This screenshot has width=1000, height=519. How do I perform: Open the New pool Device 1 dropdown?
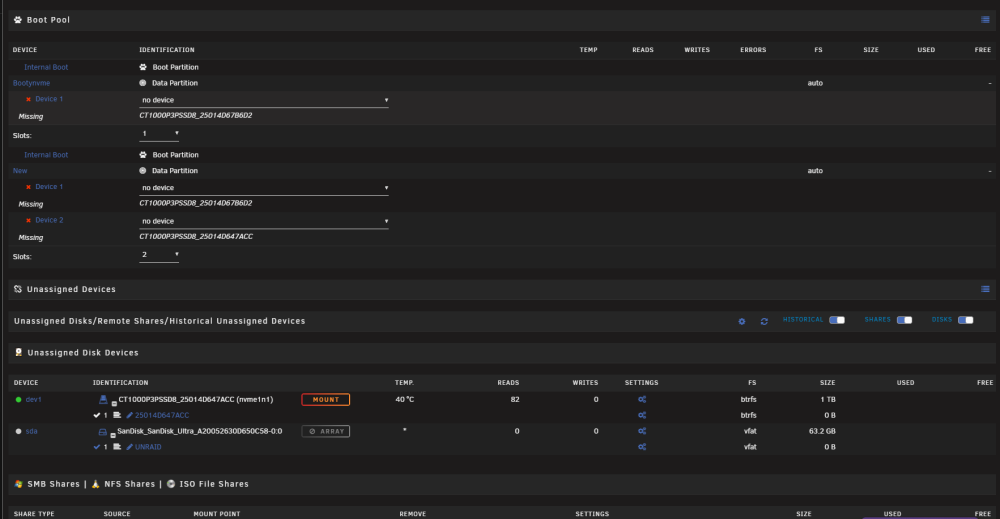click(264, 188)
